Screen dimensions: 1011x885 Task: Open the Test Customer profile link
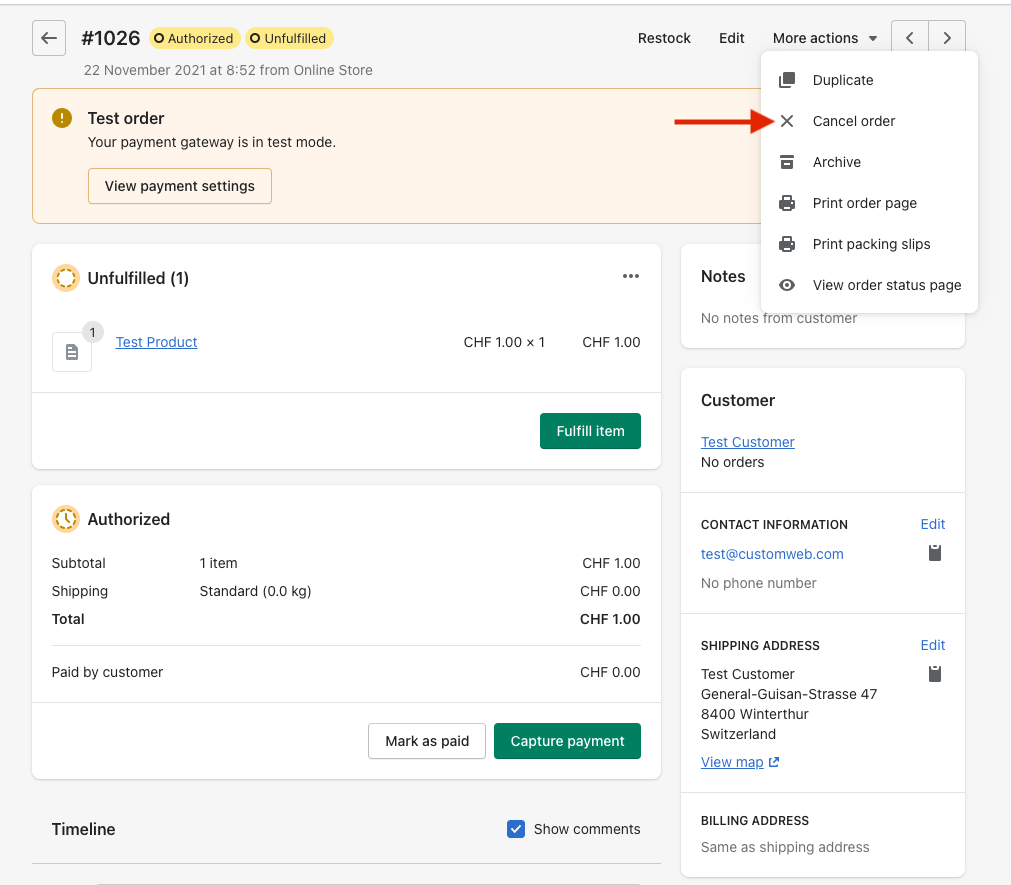[748, 442]
